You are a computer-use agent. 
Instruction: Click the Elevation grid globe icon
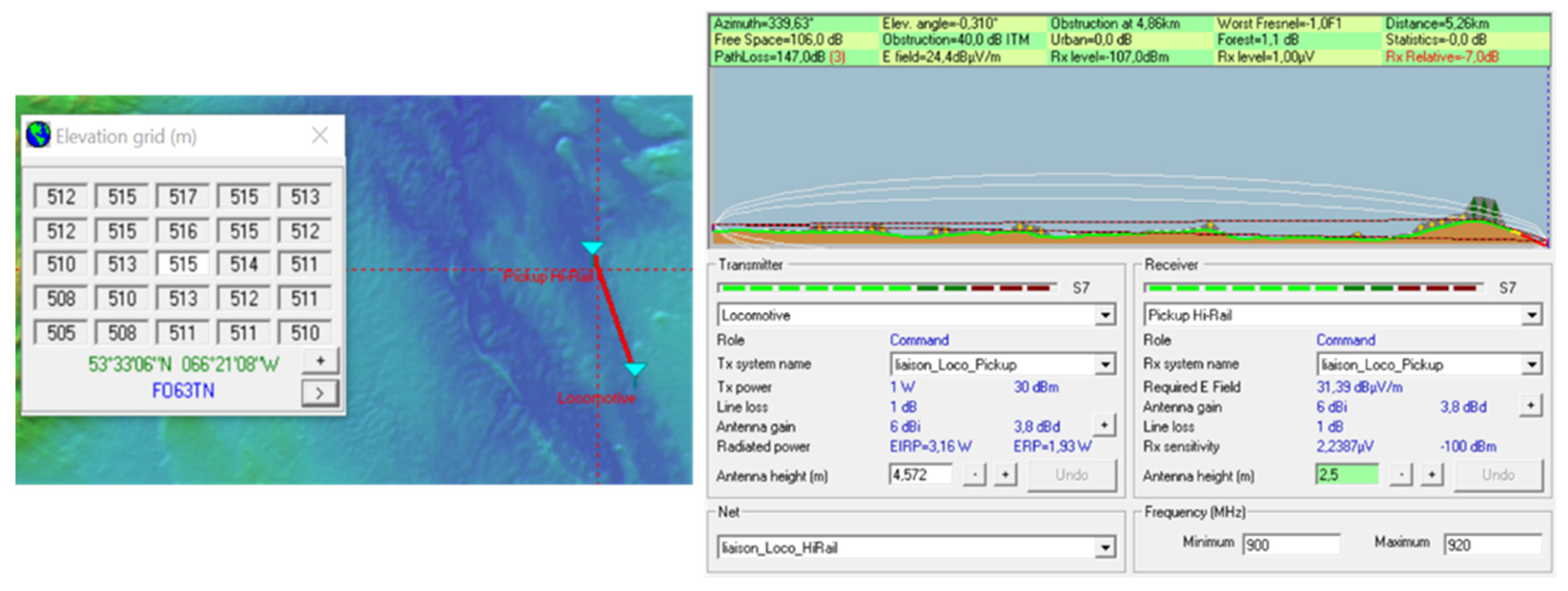coord(38,135)
